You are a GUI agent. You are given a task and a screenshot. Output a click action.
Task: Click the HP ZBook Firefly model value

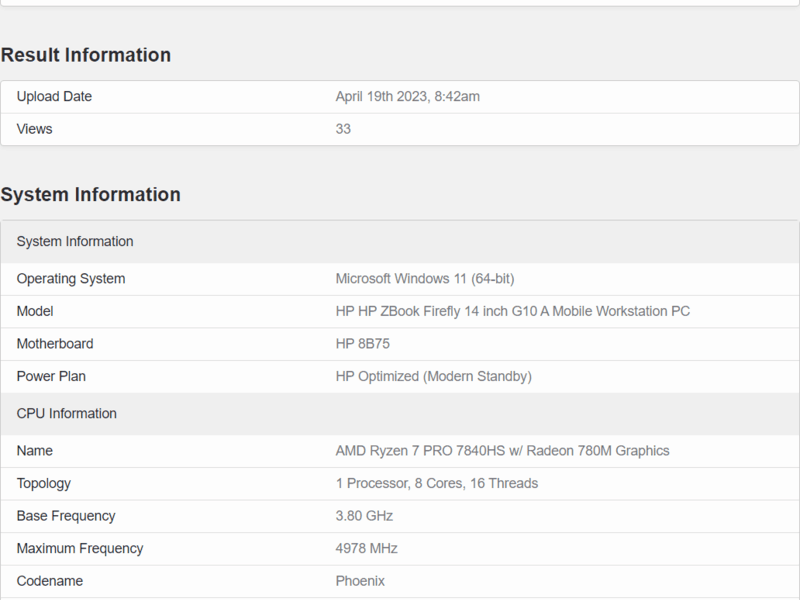(x=513, y=311)
